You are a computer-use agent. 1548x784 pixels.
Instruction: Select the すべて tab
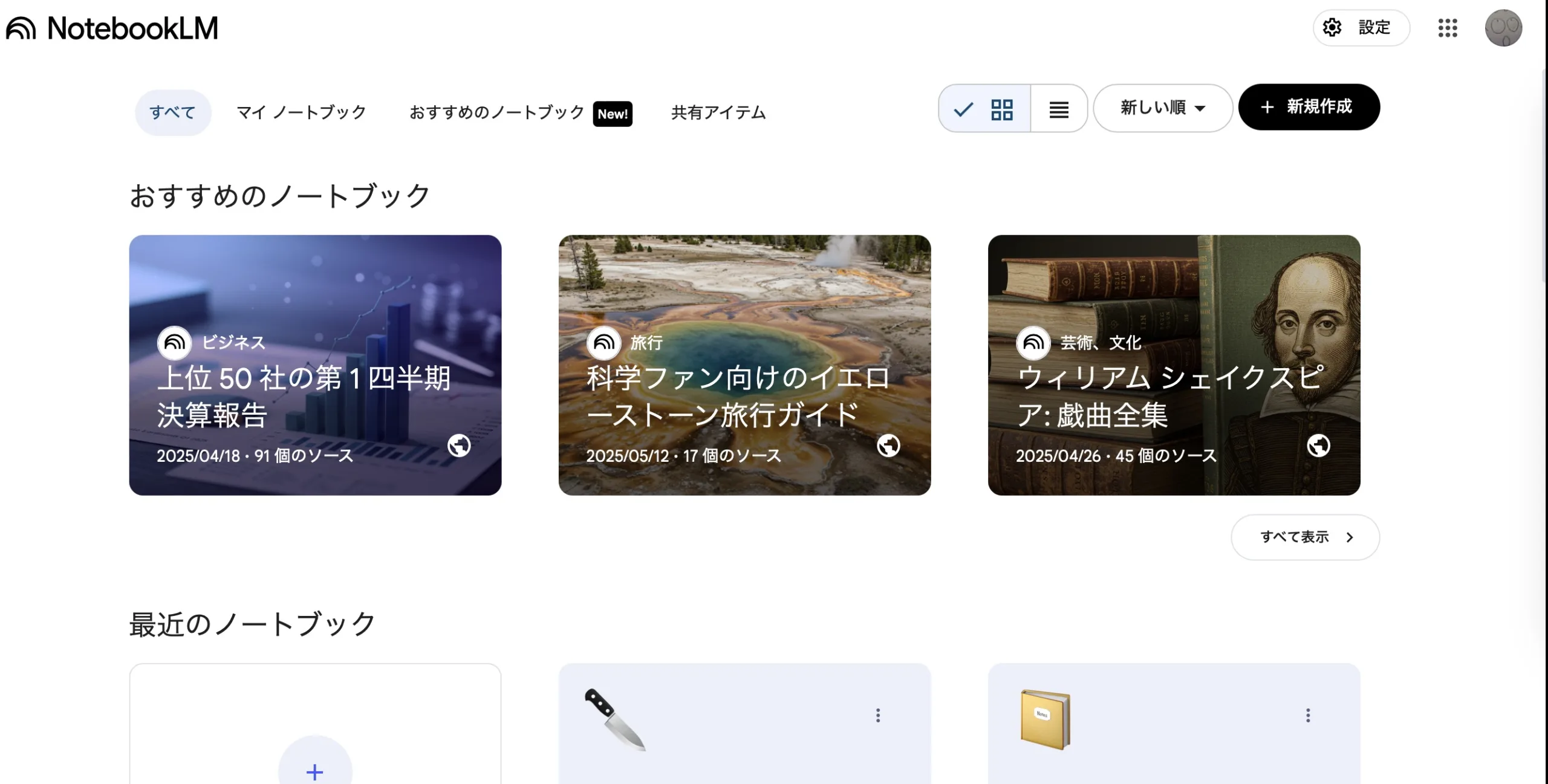tap(173, 112)
